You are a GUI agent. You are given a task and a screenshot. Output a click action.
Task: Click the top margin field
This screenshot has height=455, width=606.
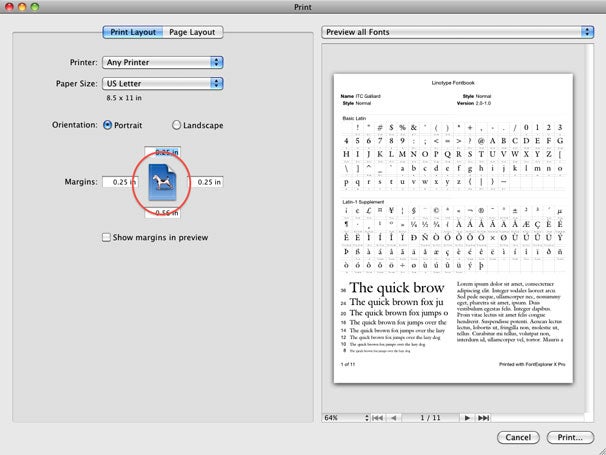point(162,152)
